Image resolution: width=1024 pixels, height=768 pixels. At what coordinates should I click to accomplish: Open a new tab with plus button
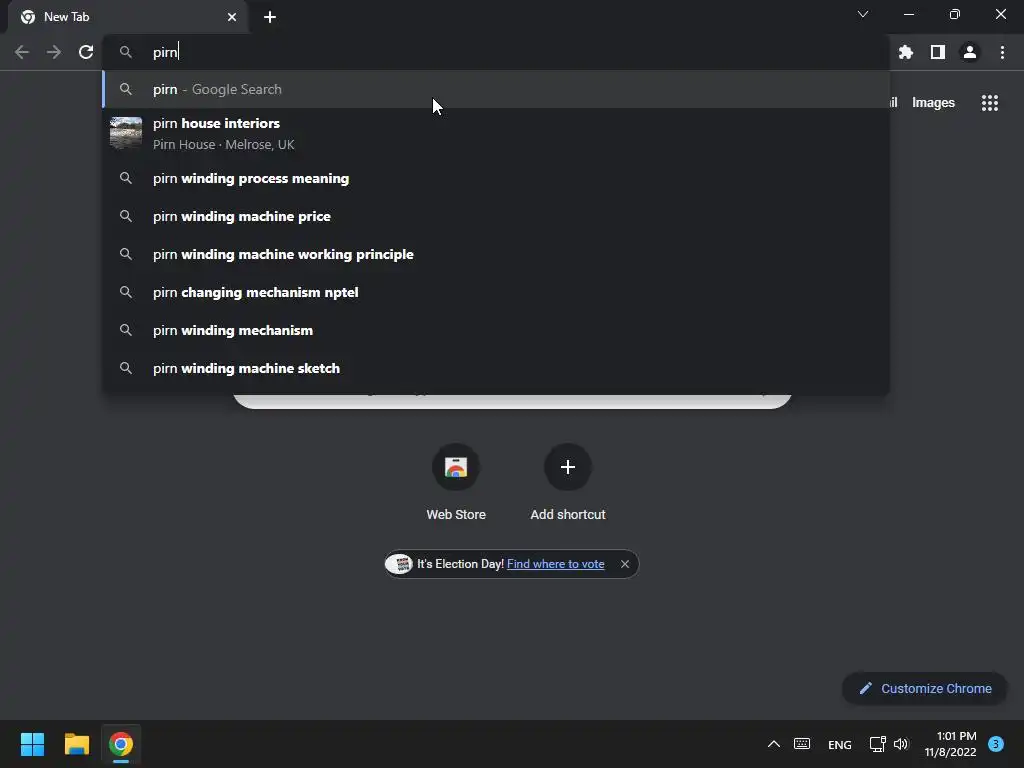pyautogui.click(x=270, y=17)
